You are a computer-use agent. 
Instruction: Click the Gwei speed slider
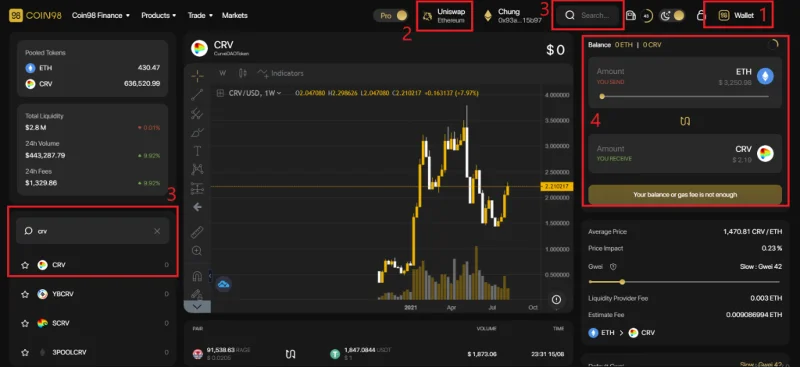685,282
